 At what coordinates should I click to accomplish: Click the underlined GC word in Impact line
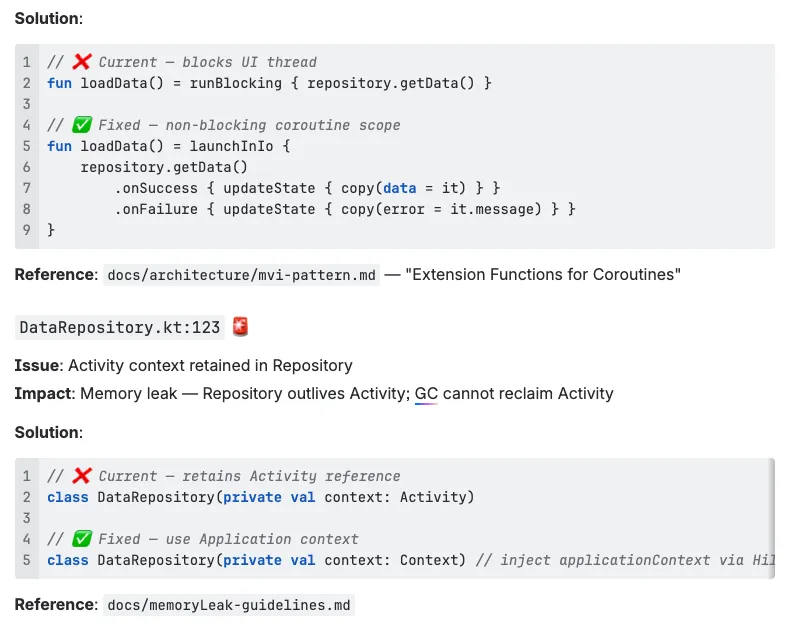pos(426,394)
